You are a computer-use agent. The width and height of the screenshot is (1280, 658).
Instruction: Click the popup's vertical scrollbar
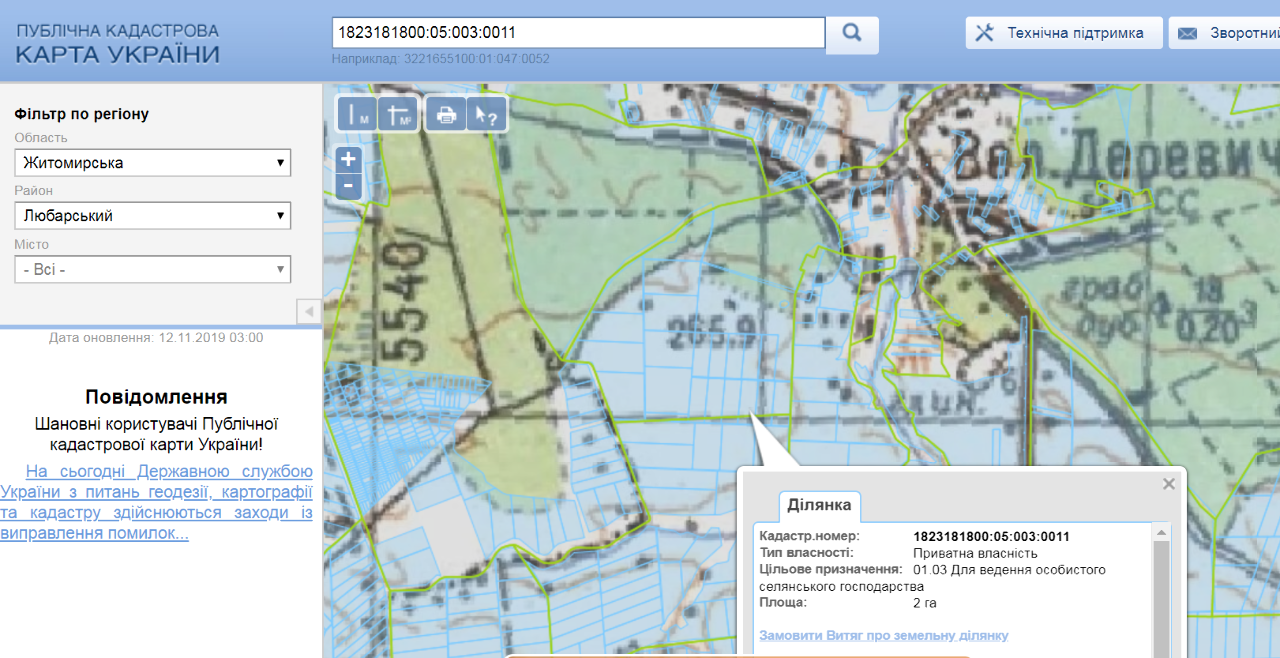(1161, 590)
